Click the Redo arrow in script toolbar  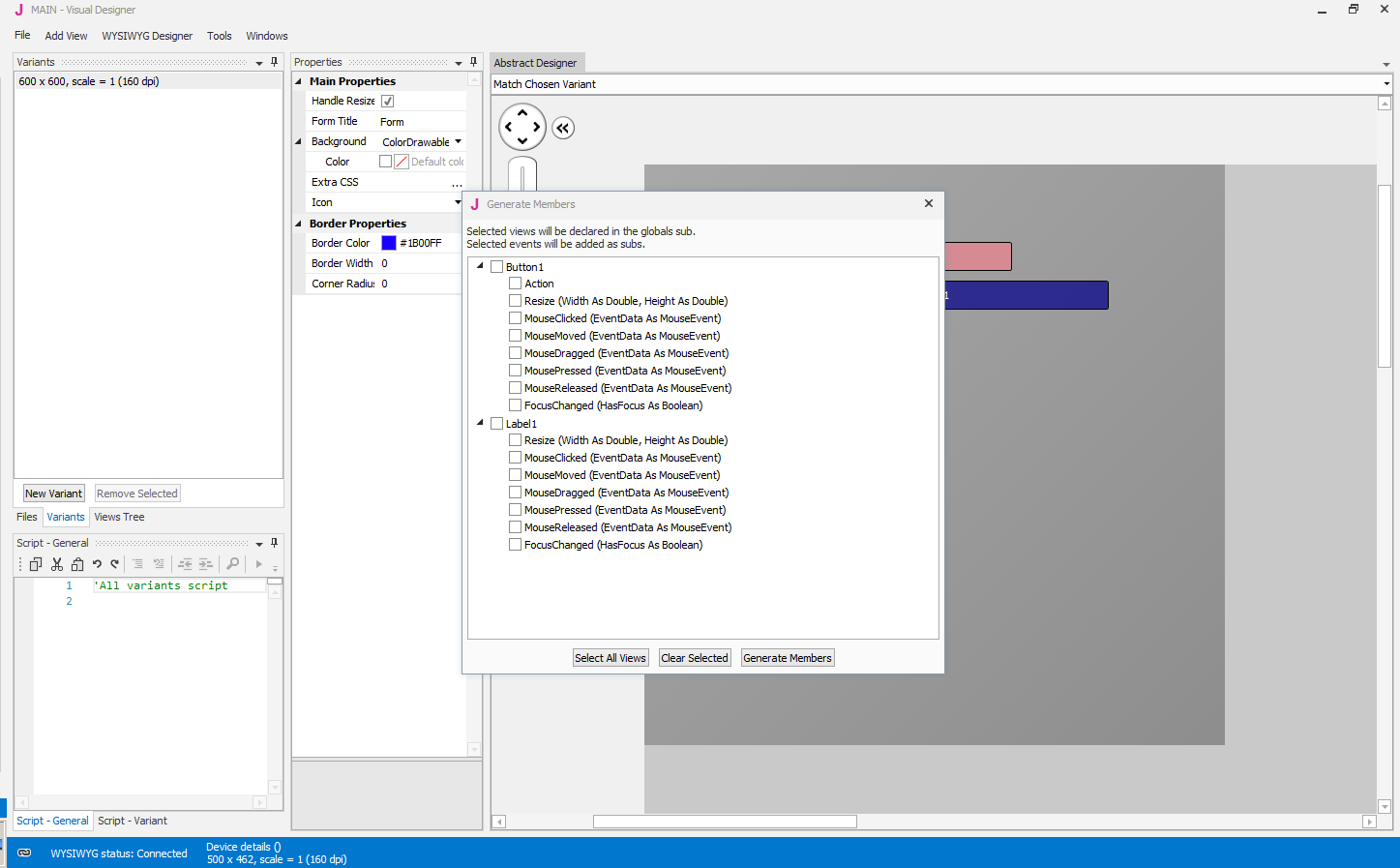[x=115, y=564]
